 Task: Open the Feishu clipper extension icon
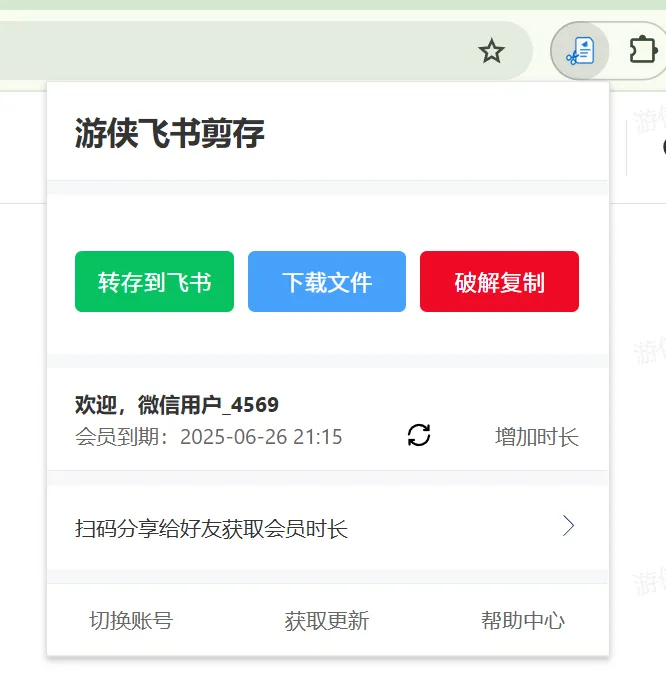[580, 51]
